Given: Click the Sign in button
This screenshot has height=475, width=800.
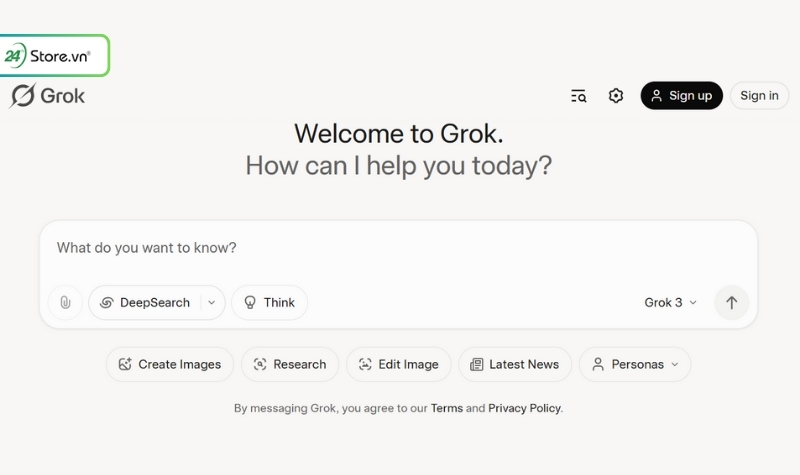Looking at the screenshot, I should [759, 95].
